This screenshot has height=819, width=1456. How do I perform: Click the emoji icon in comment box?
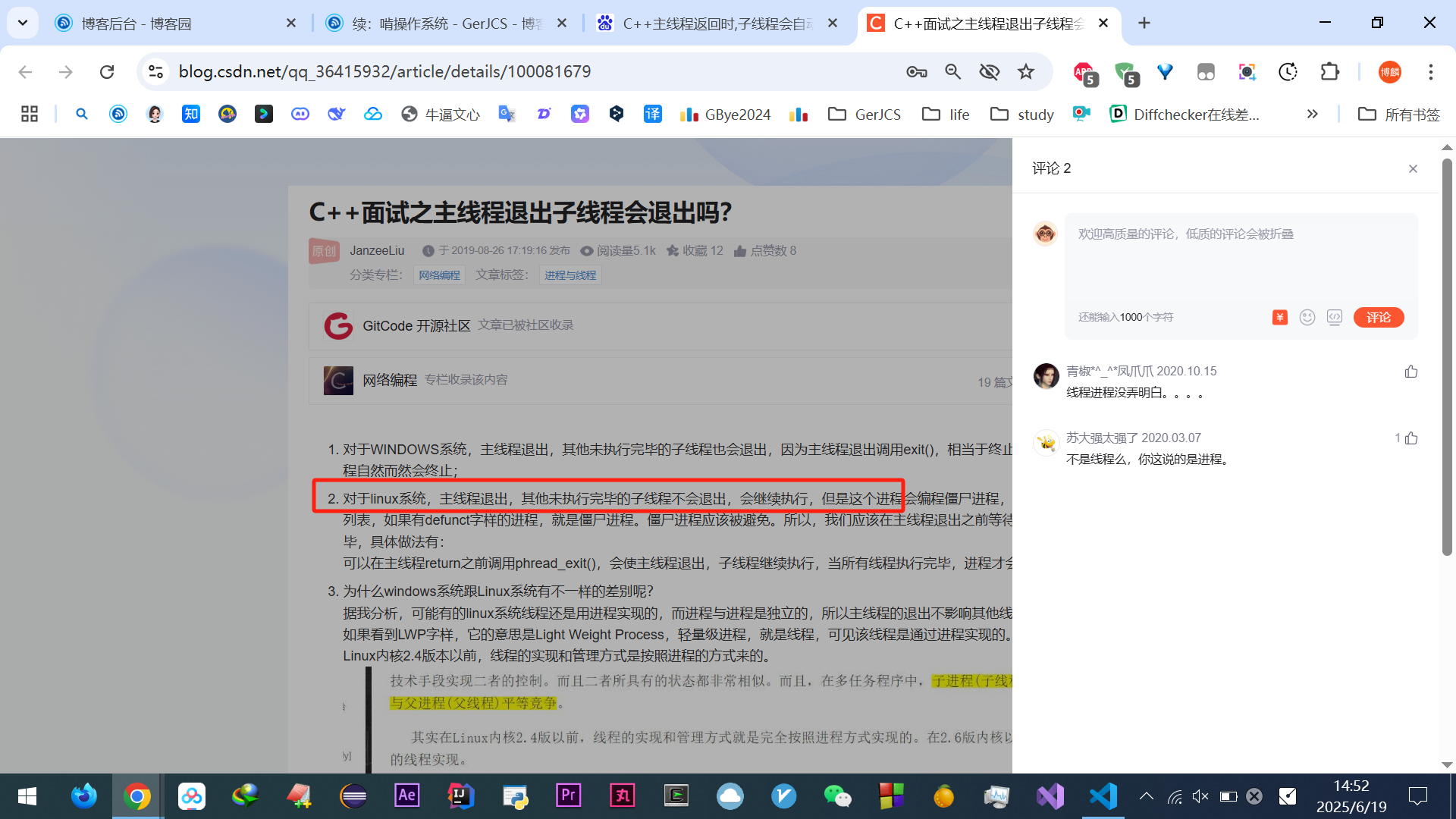(x=1307, y=318)
